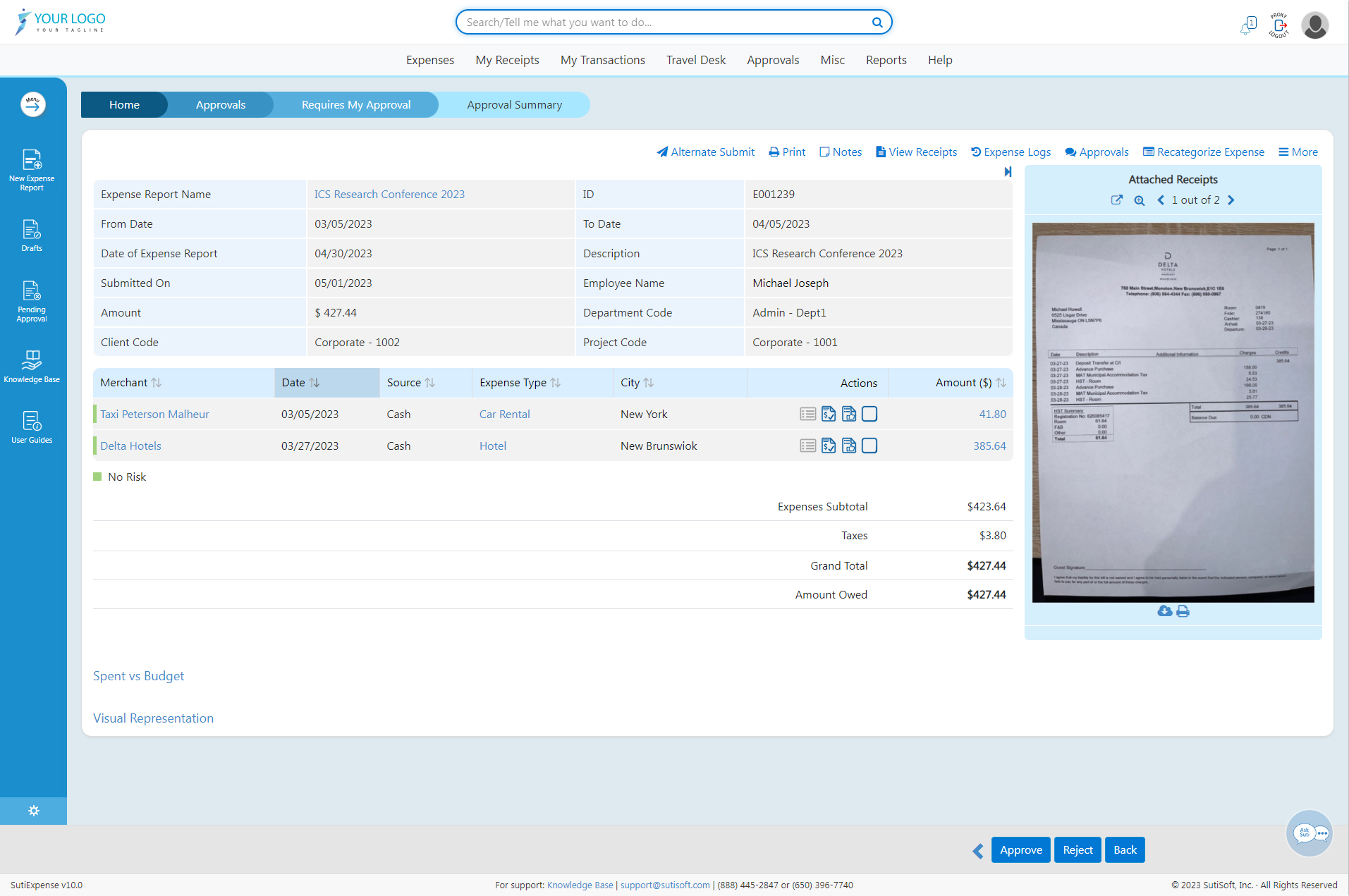Click the YOUR LOGO home logo
1349x896 pixels.
(x=61, y=23)
